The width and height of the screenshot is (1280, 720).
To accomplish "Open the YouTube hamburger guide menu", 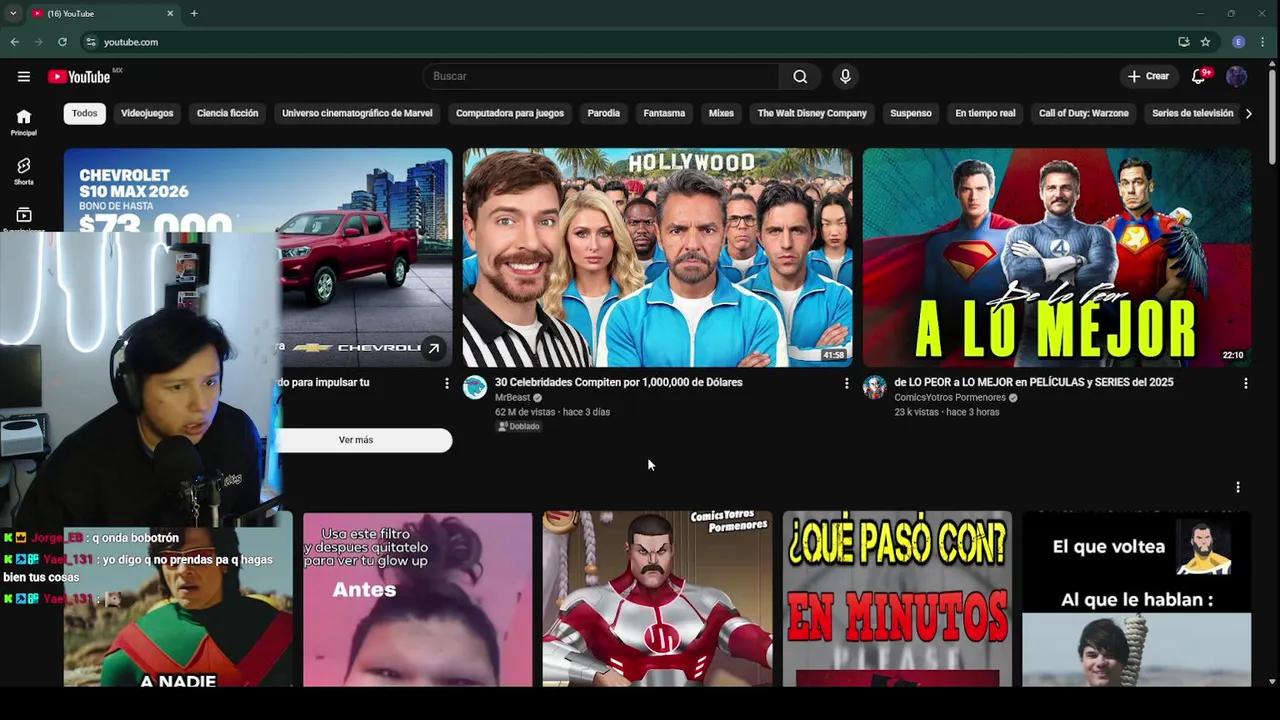I will pos(23,76).
